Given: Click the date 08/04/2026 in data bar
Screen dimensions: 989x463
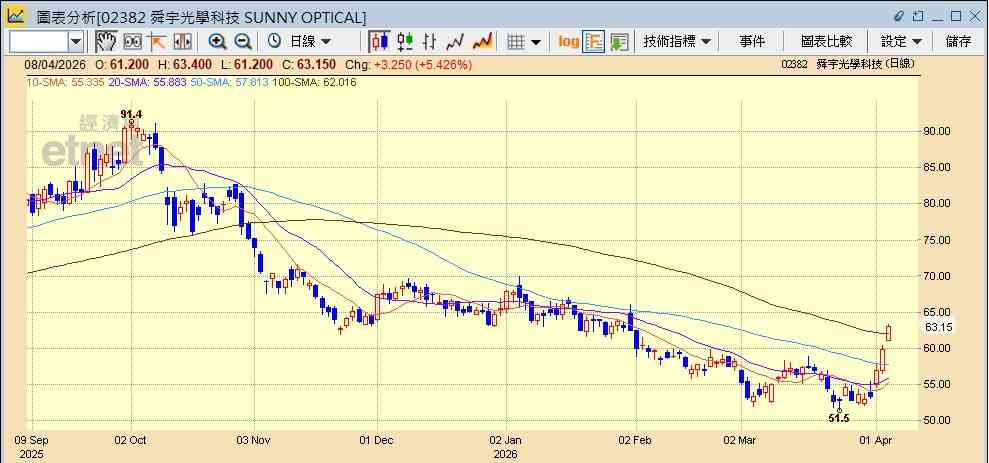Looking at the screenshot, I should coord(54,64).
